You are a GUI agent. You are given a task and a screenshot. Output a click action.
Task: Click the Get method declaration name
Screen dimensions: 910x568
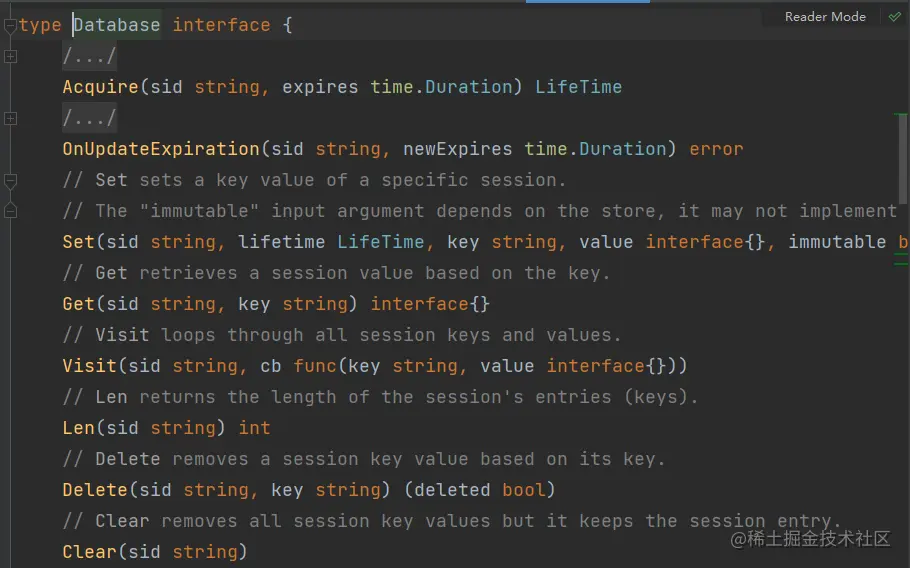pos(78,304)
